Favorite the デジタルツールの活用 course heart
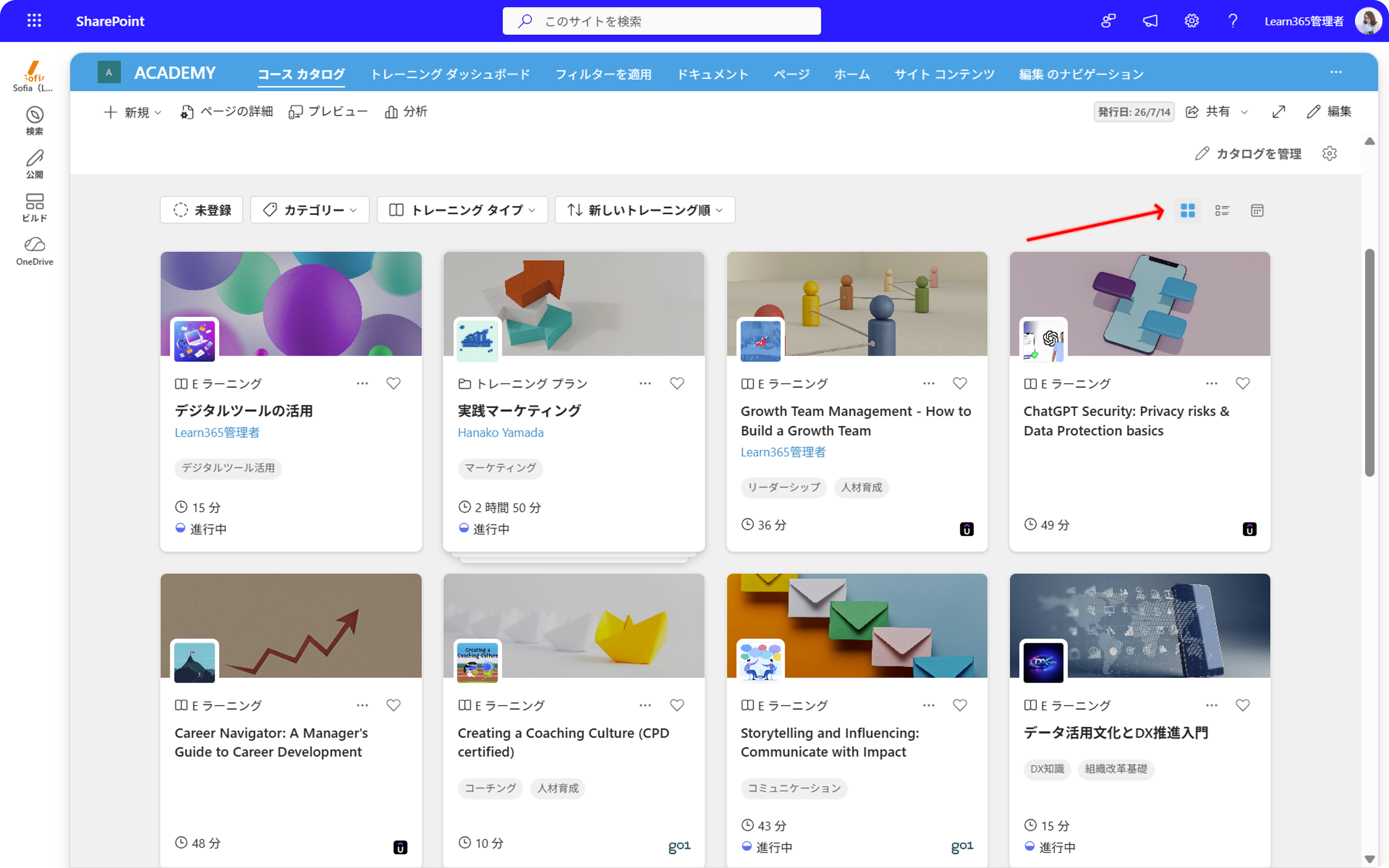The width and height of the screenshot is (1389, 868). [393, 383]
